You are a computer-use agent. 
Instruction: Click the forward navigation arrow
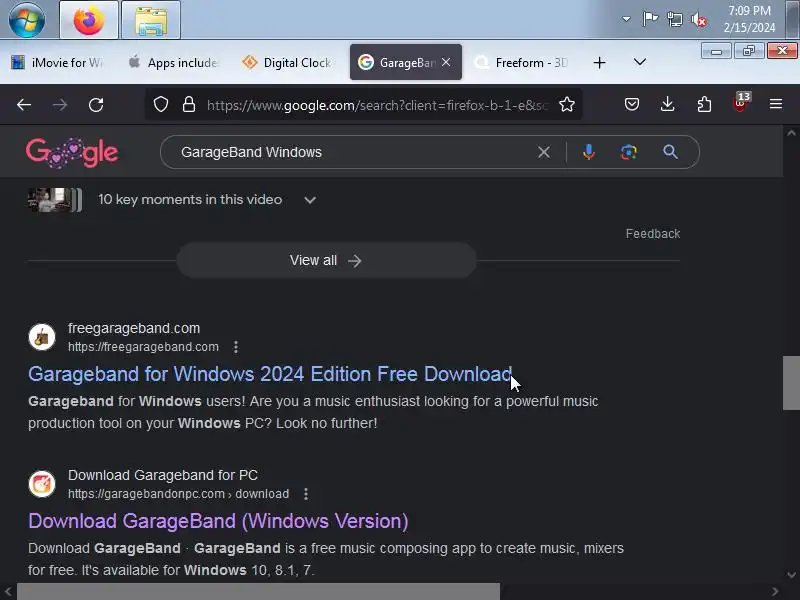(x=60, y=105)
